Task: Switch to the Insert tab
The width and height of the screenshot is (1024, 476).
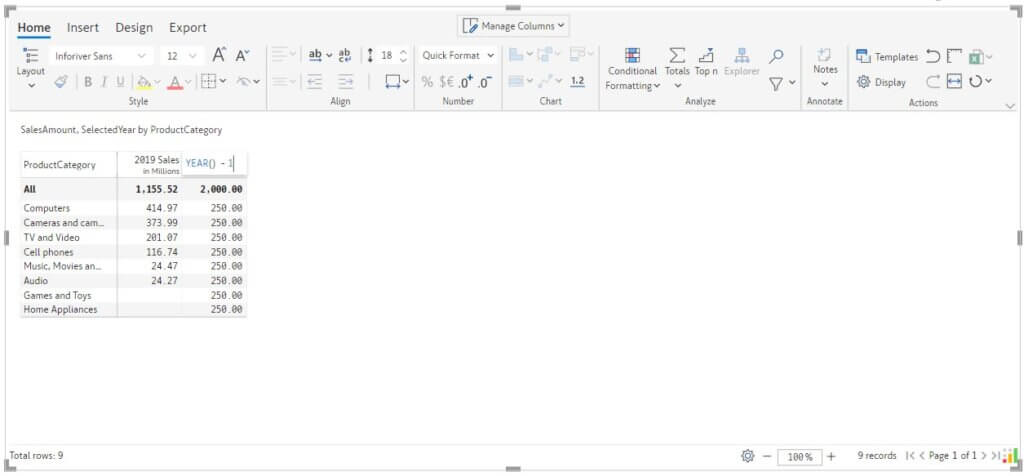Action: coord(83,28)
